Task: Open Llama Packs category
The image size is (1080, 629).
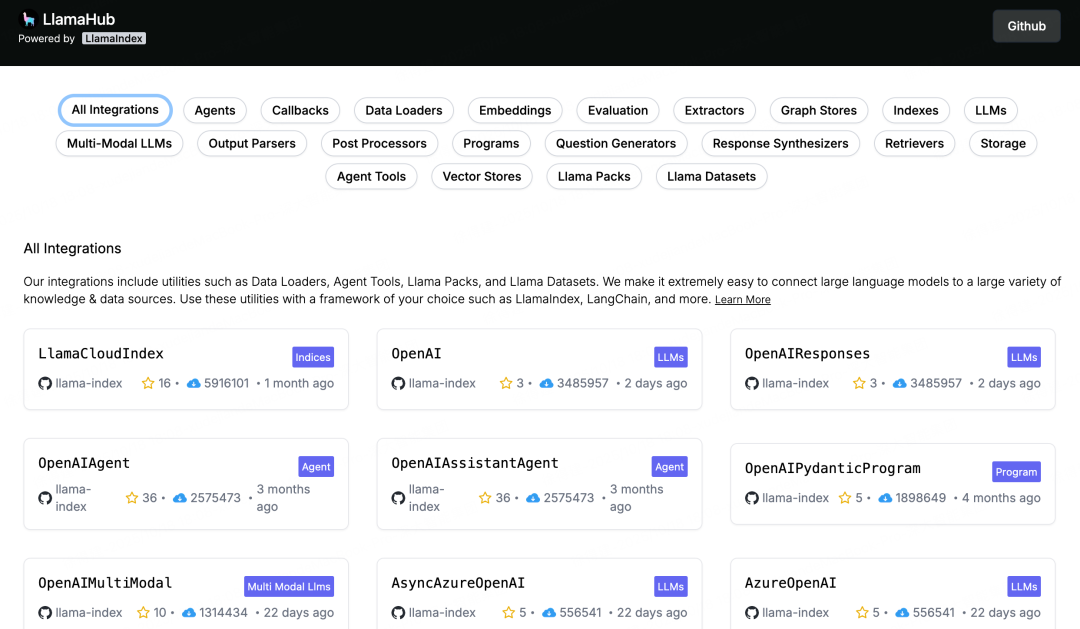Action: pos(594,176)
